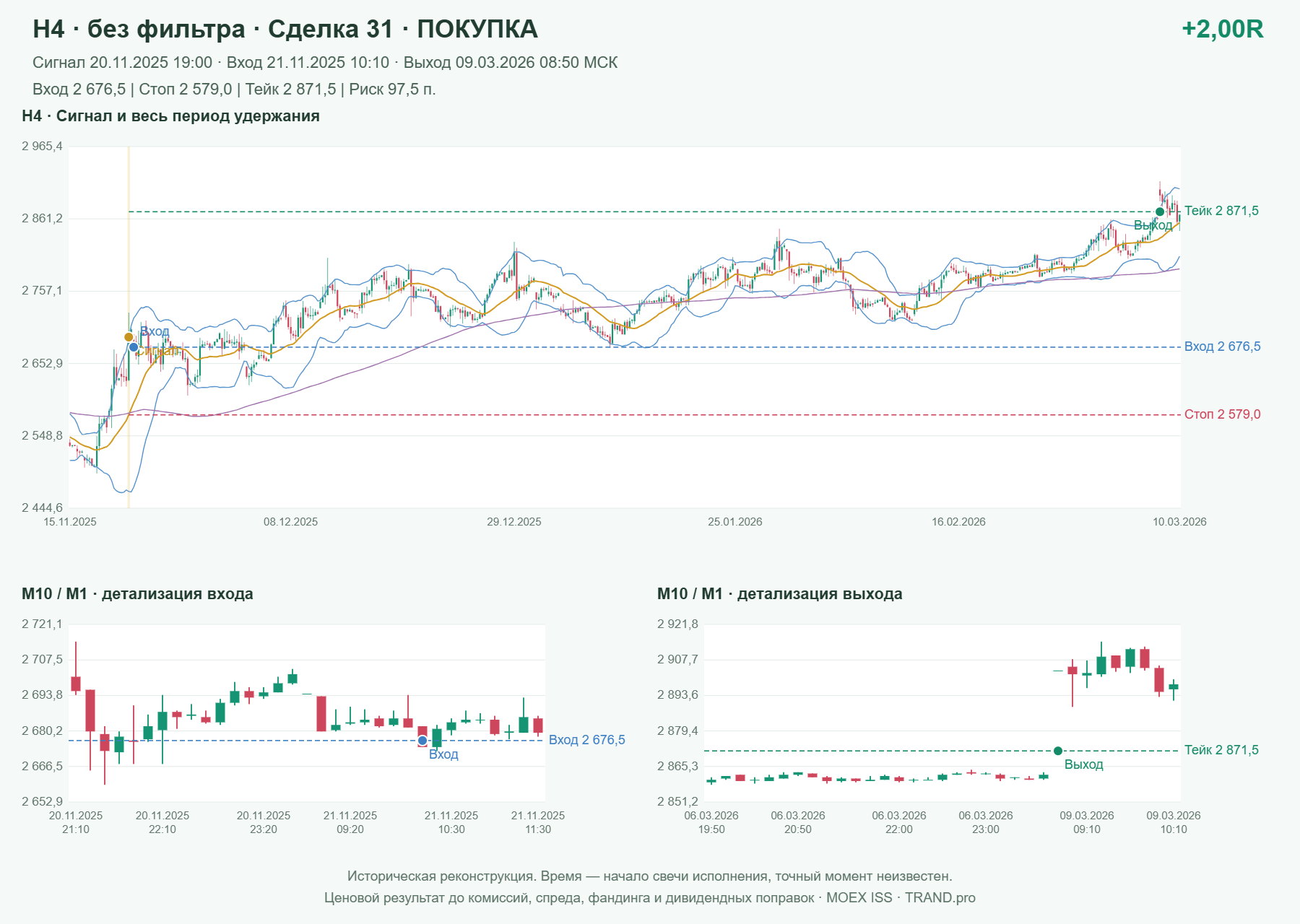Image resolution: width=1300 pixels, height=924 pixels.
Task: Click the orange signal marker on H4 chart
Action: 129,337
